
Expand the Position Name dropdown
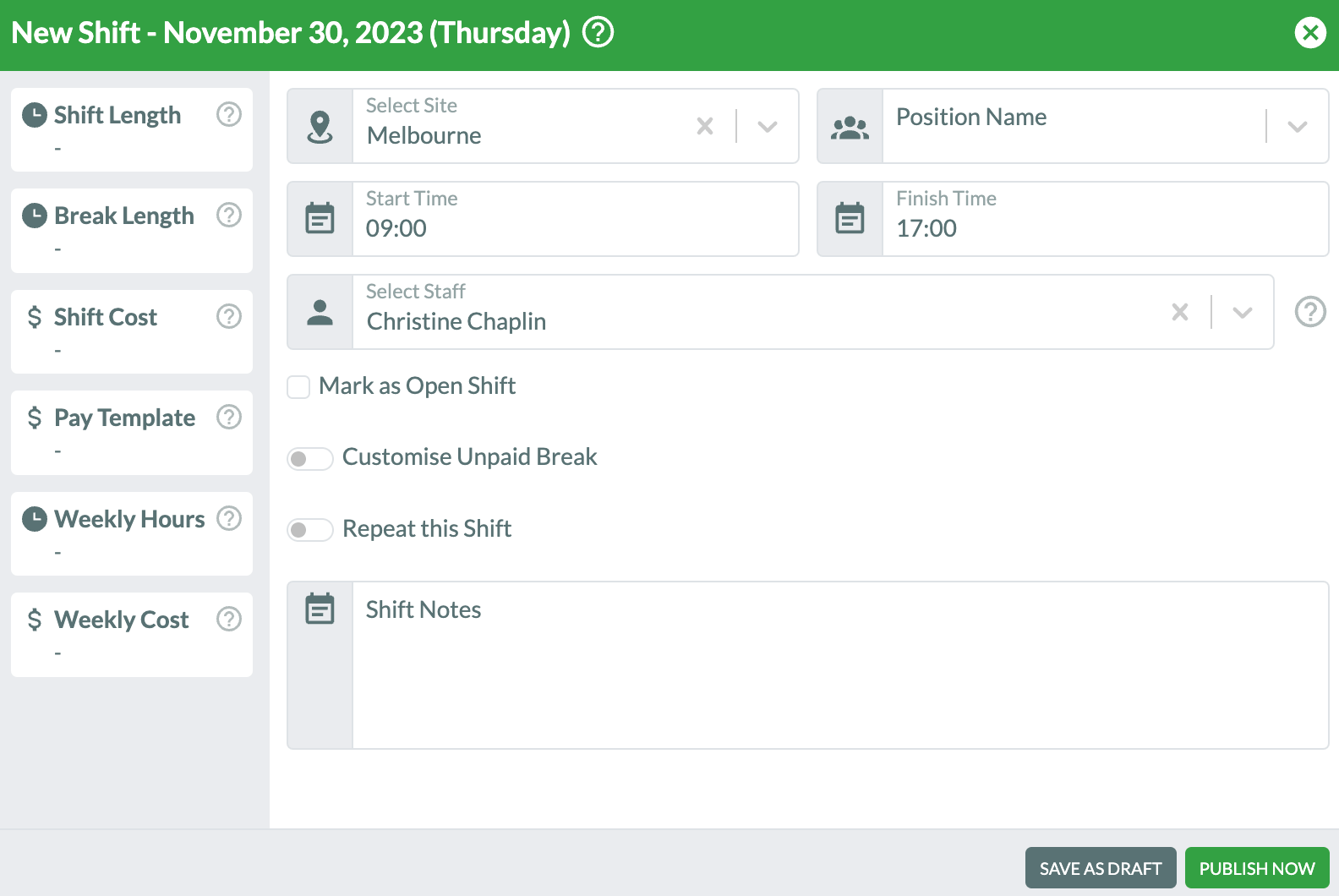pos(1298,125)
